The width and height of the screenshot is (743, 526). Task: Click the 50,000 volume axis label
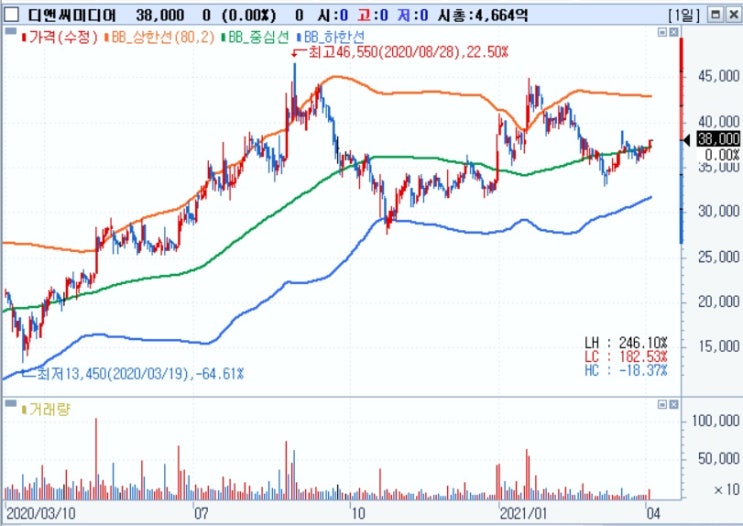[x=719, y=458]
